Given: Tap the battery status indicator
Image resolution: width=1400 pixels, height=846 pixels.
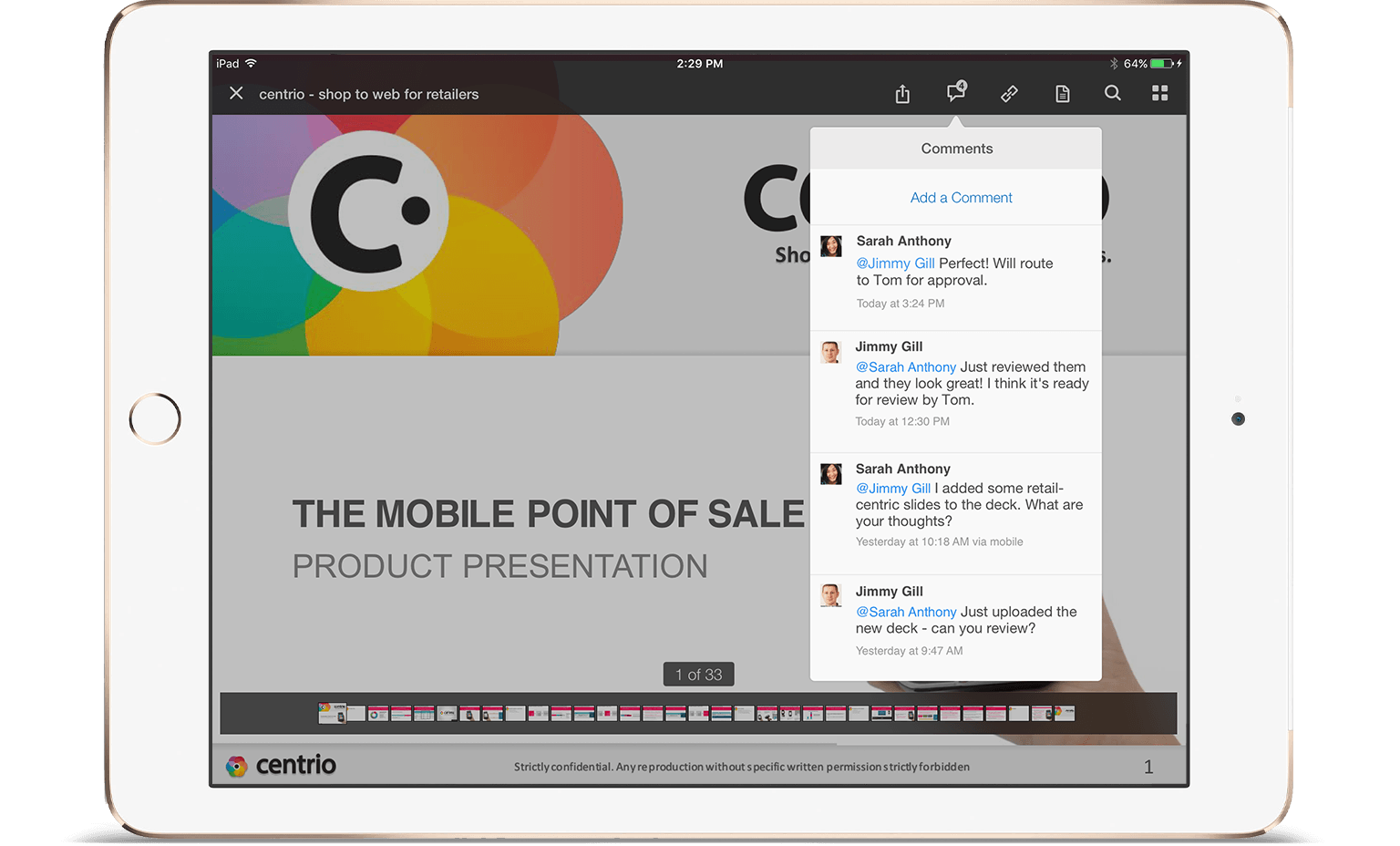Looking at the screenshot, I should 1161,64.
